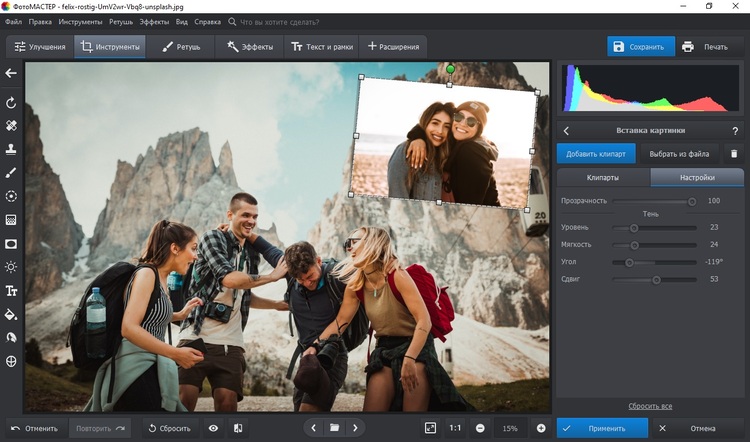Open the Эффекты menu in menu bar
Viewport: 750px width, 442px height.
pyautogui.click(x=154, y=21)
